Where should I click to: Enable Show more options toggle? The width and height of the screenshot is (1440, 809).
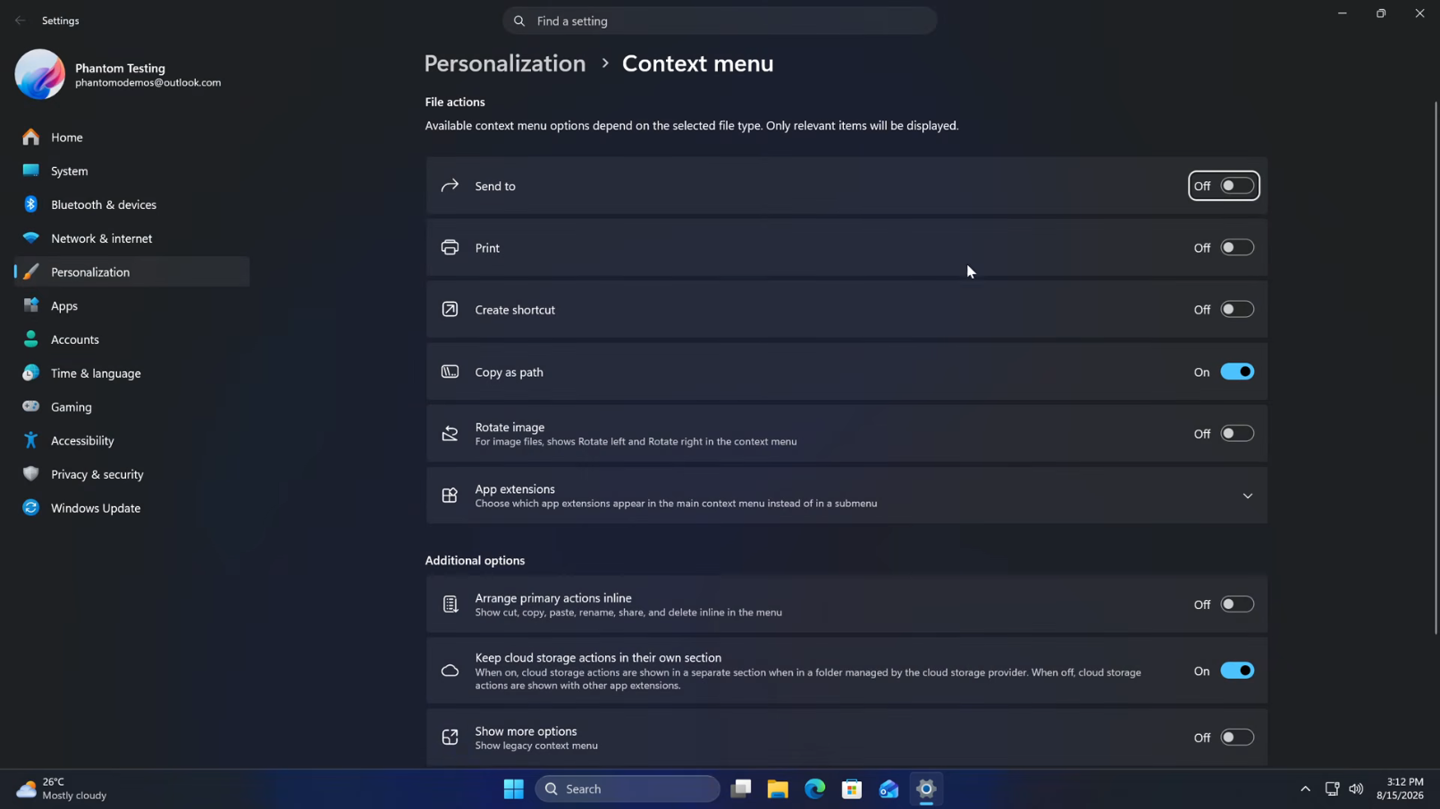pos(1237,738)
